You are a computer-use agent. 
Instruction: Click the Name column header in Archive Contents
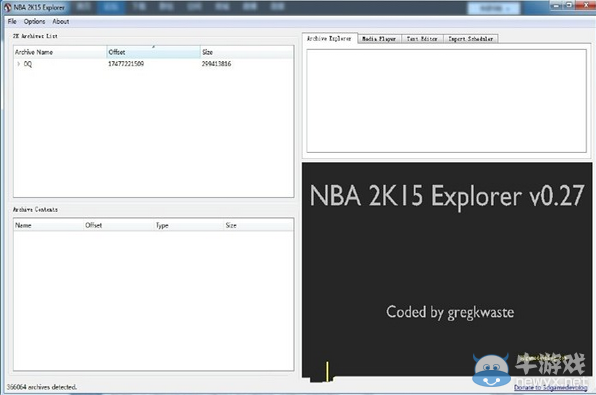click(48, 225)
